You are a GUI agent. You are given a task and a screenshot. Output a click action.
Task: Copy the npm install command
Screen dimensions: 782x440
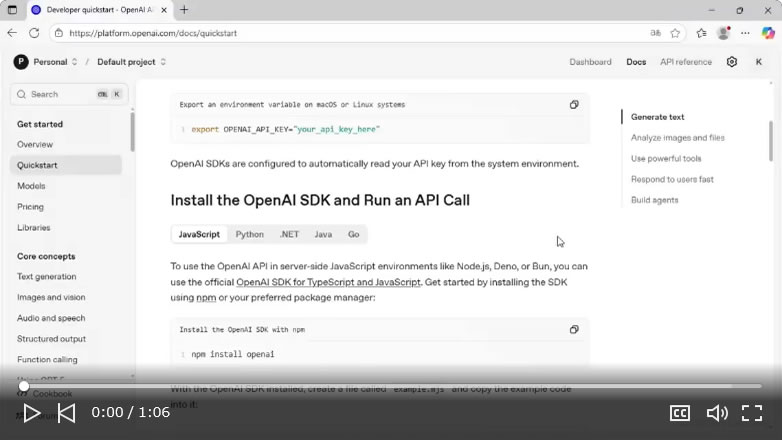(574, 330)
